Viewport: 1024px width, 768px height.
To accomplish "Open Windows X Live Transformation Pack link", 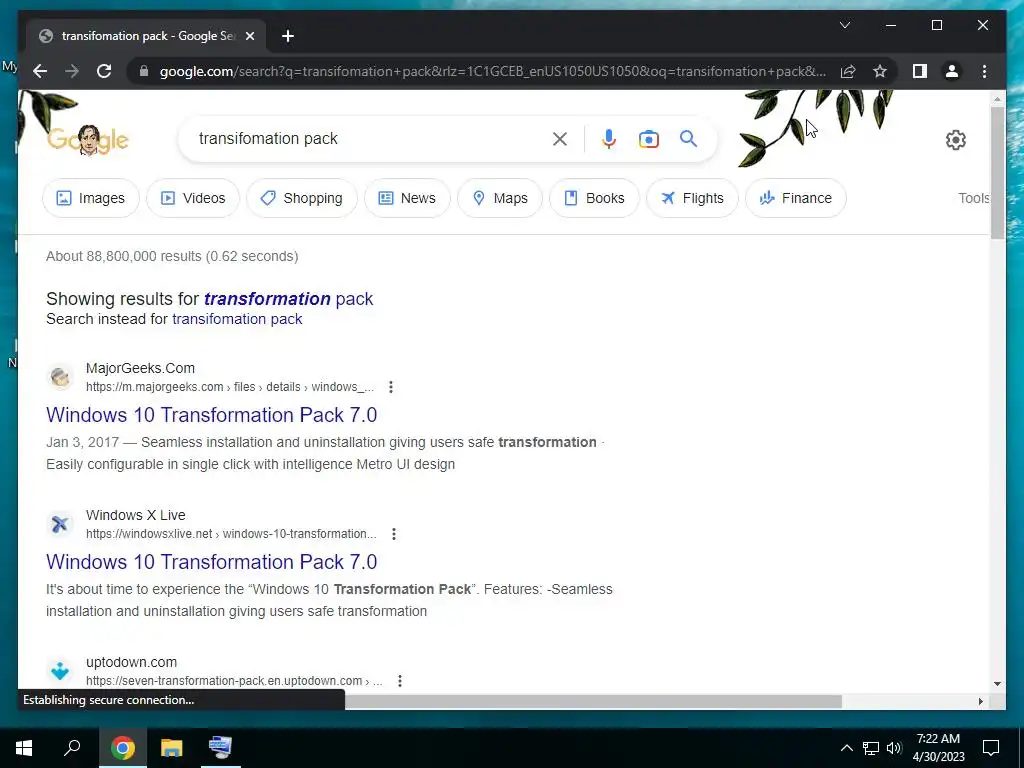I will [212, 562].
